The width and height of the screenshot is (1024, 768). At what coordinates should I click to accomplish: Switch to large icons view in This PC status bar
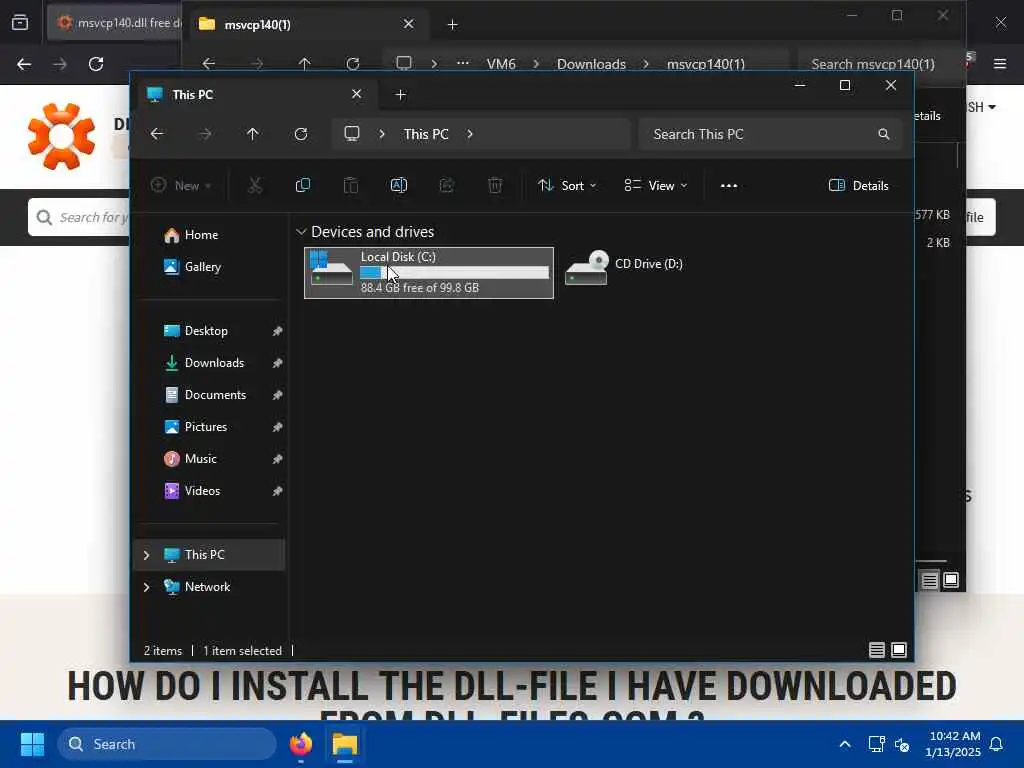click(x=899, y=650)
